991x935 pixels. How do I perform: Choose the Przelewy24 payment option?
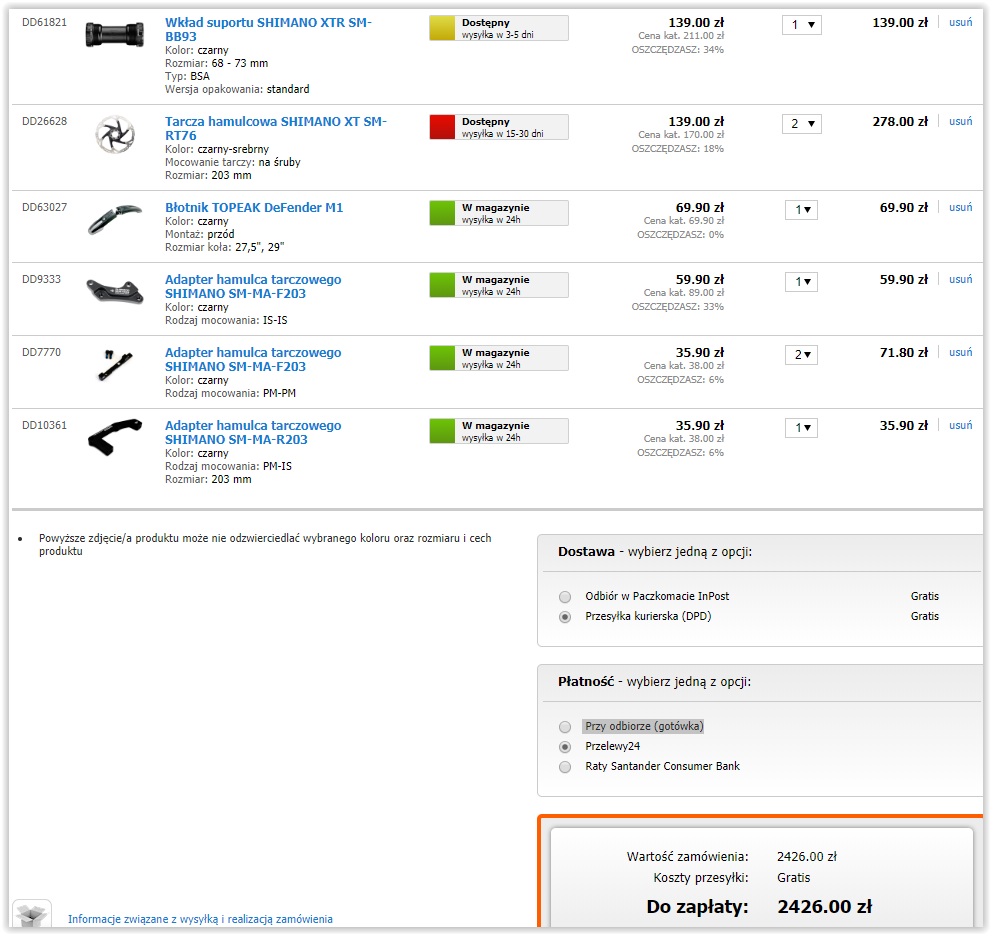tap(565, 747)
